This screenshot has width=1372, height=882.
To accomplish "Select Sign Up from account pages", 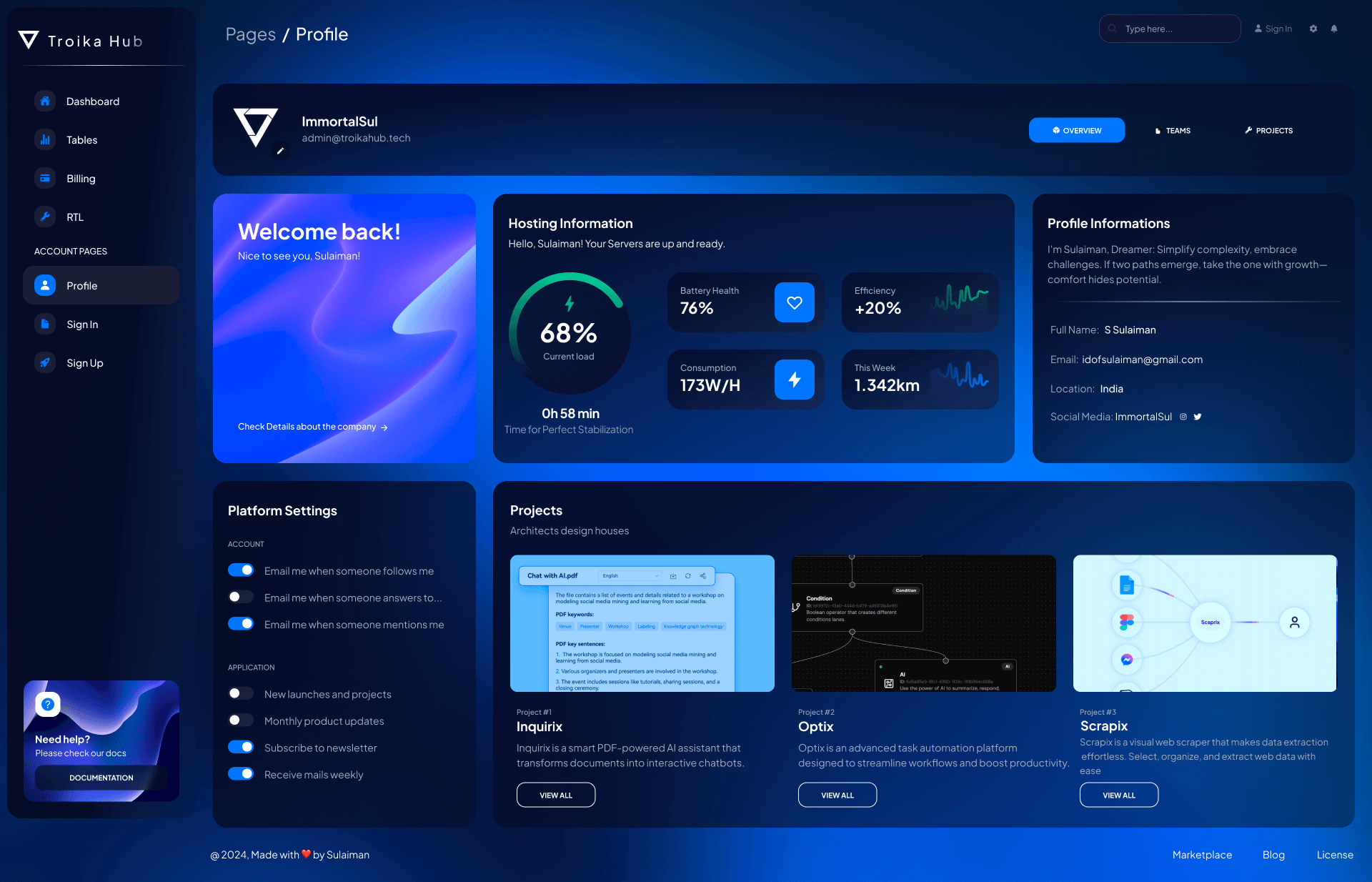I will [85, 362].
